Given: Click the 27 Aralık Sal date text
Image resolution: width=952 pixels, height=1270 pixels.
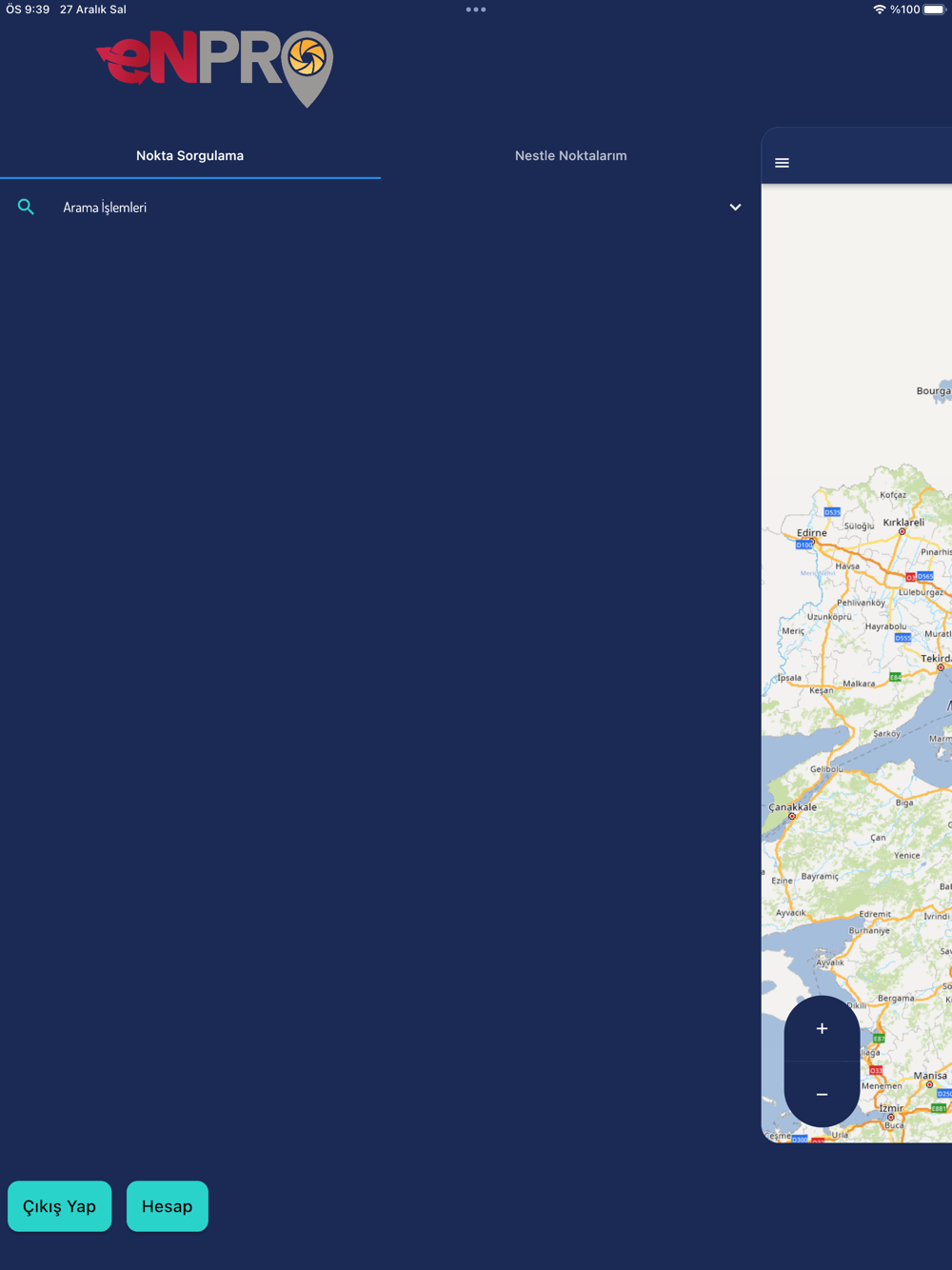Looking at the screenshot, I should click(92, 10).
